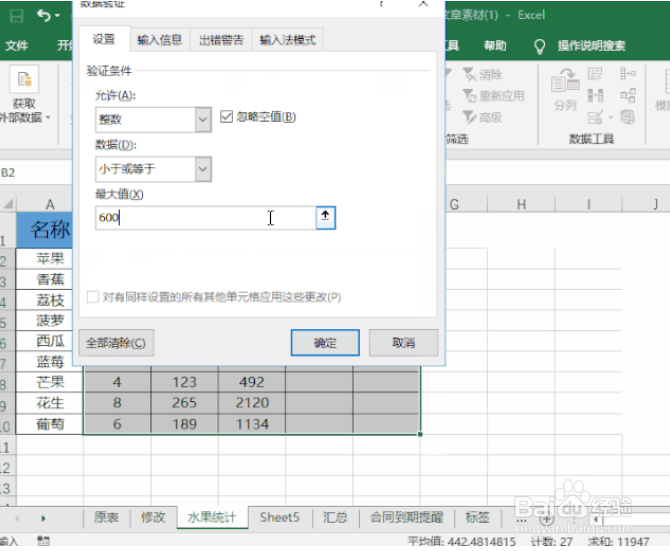Image resolution: width=670 pixels, height=551 pixels.
Task: Switch to the 设置 dialog tab
Action: point(104,39)
